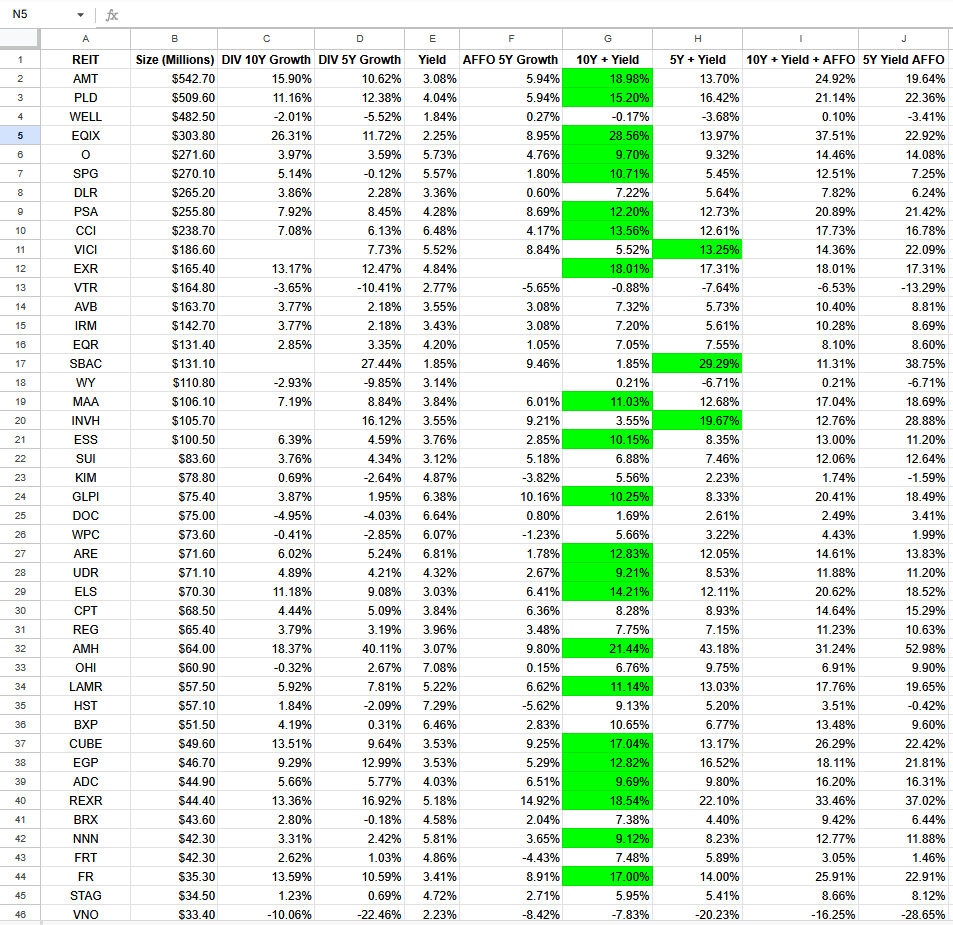Select the 10.16% AFFO cell for GLPI
The width and height of the screenshot is (953, 925).
[511, 497]
